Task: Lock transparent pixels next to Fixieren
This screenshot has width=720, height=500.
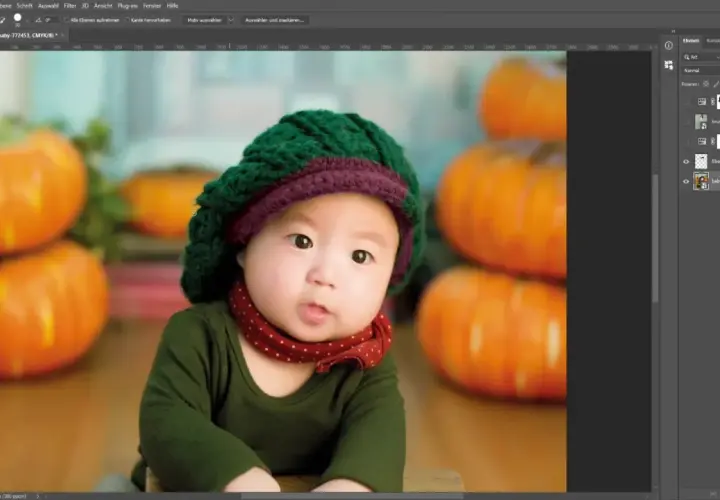Action: [x=706, y=84]
